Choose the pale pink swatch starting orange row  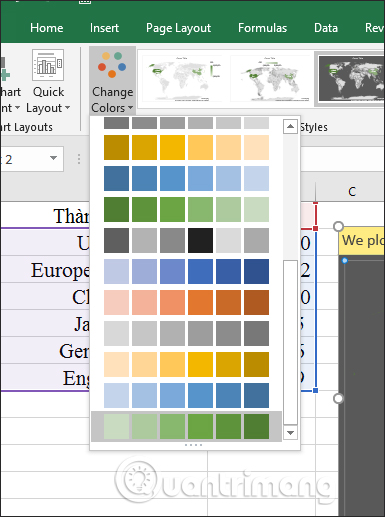116,302
